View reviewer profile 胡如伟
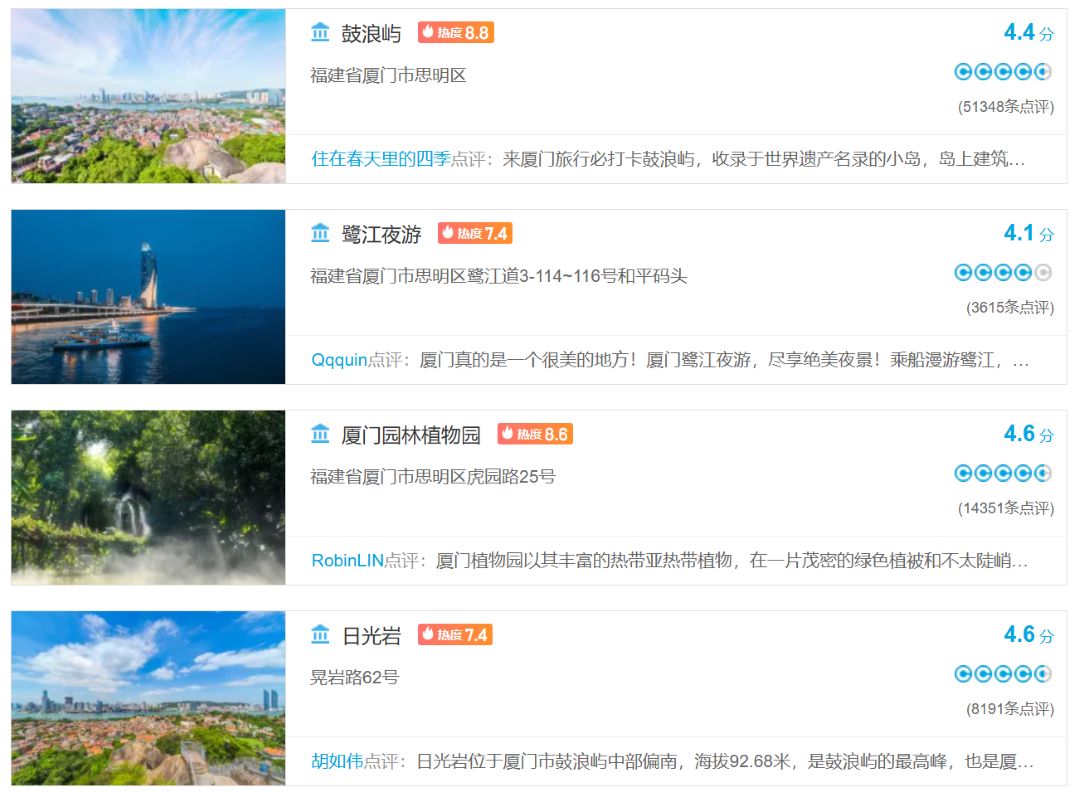Image resolution: width=1080 pixels, height=793 pixels. pyautogui.click(x=337, y=761)
